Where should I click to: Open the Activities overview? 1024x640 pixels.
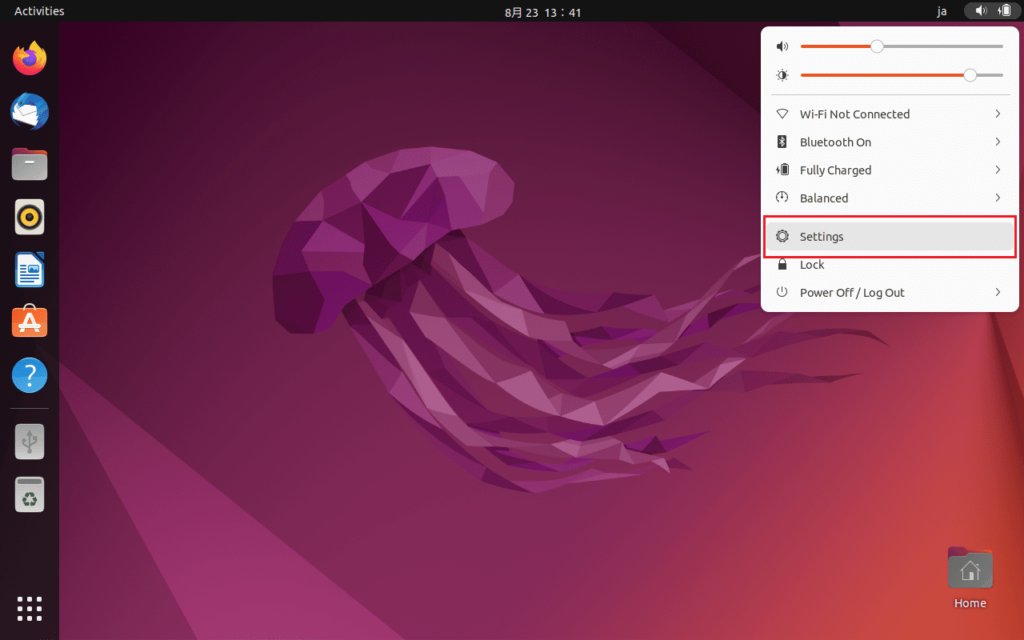coord(39,11)
